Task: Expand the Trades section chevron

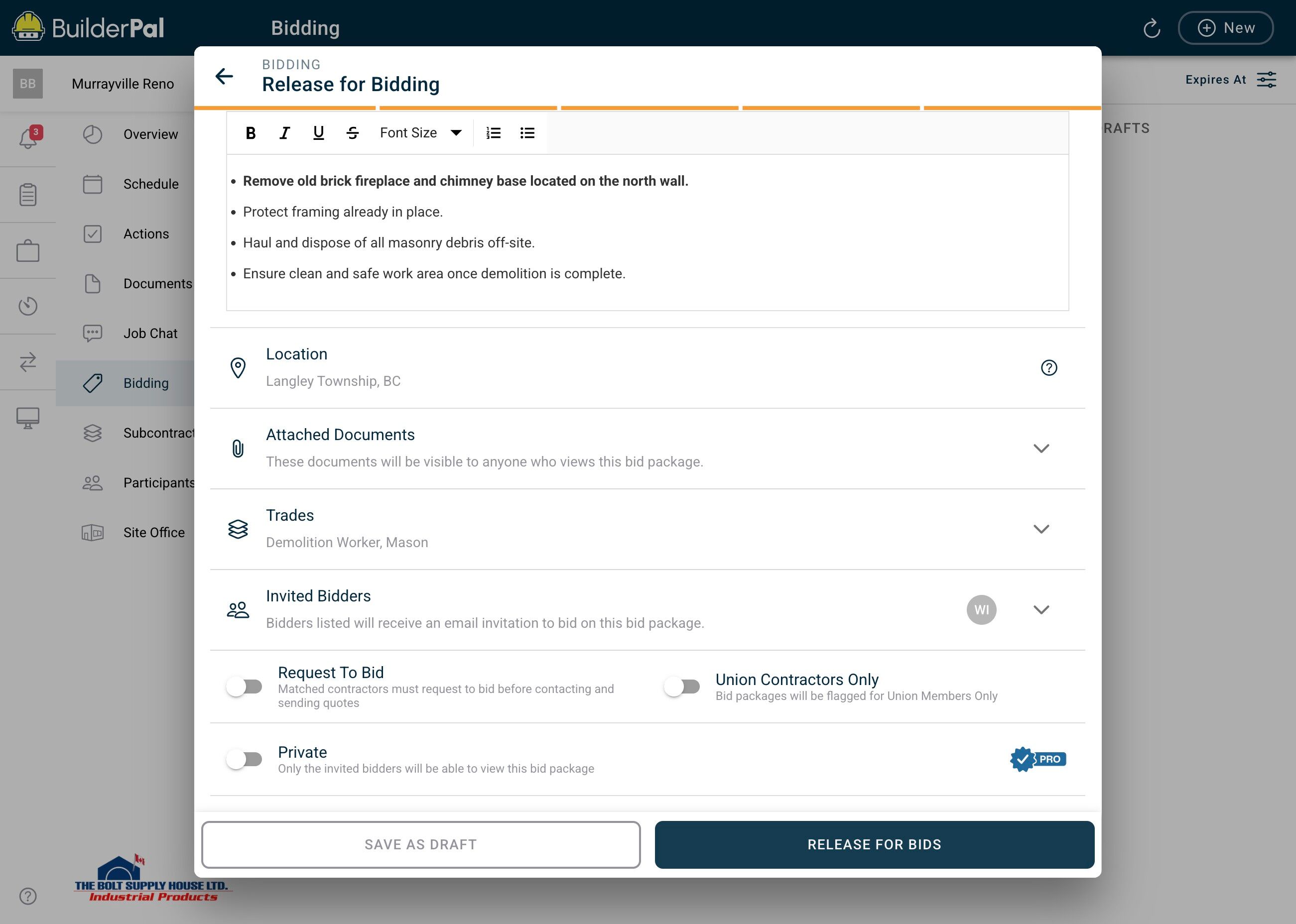Action: [1041, 529]
